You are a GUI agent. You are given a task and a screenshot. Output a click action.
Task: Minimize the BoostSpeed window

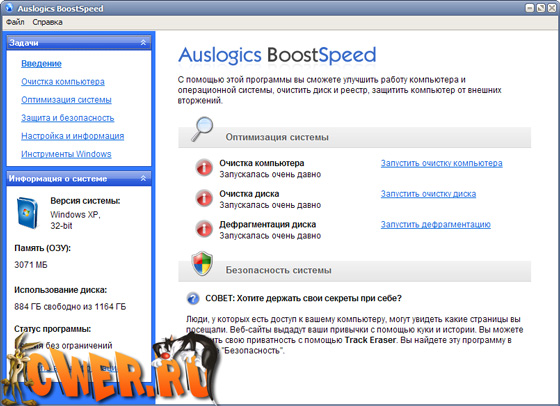tap(530, 8)
